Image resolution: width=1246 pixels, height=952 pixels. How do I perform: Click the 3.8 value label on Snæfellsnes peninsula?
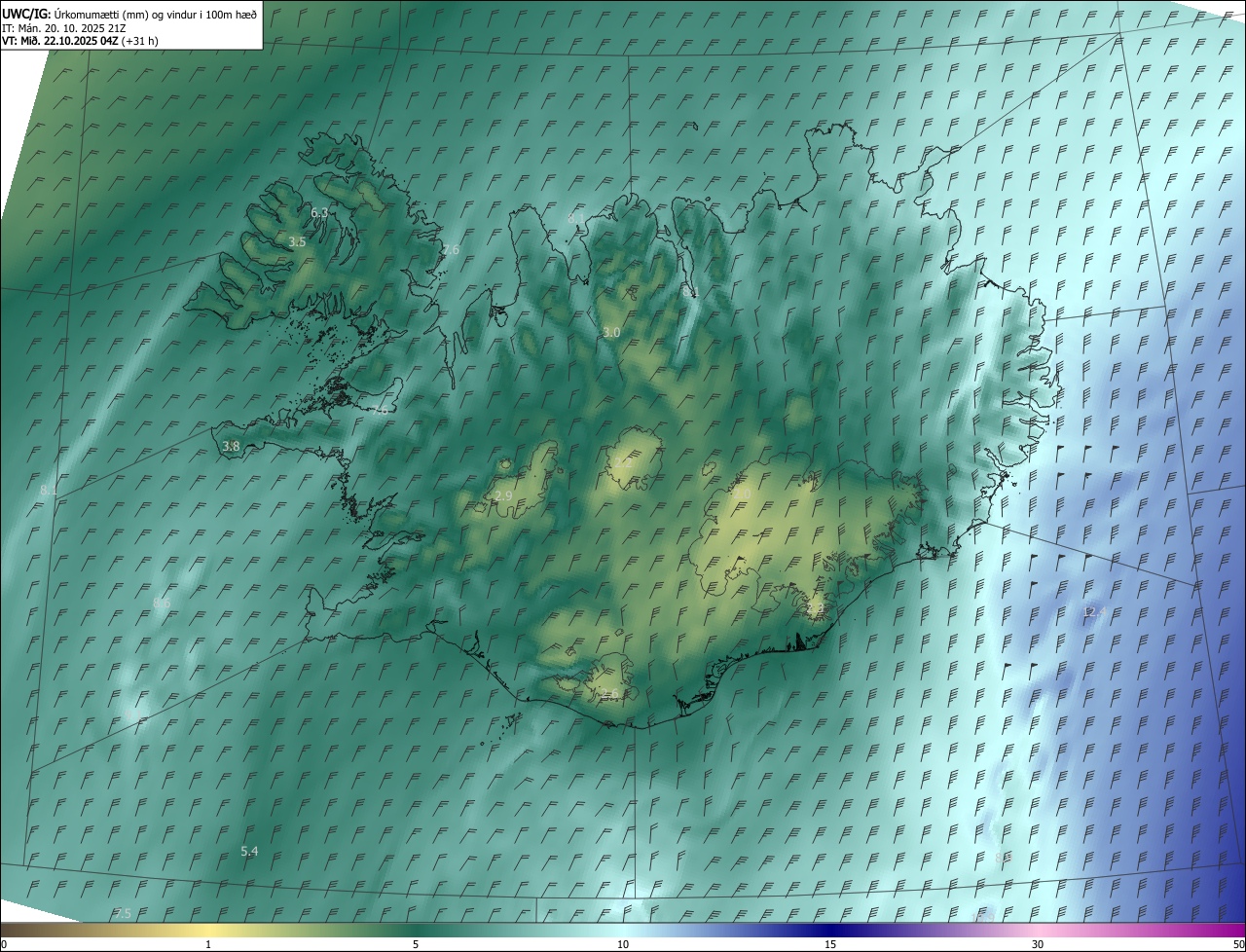coord(231,446)
